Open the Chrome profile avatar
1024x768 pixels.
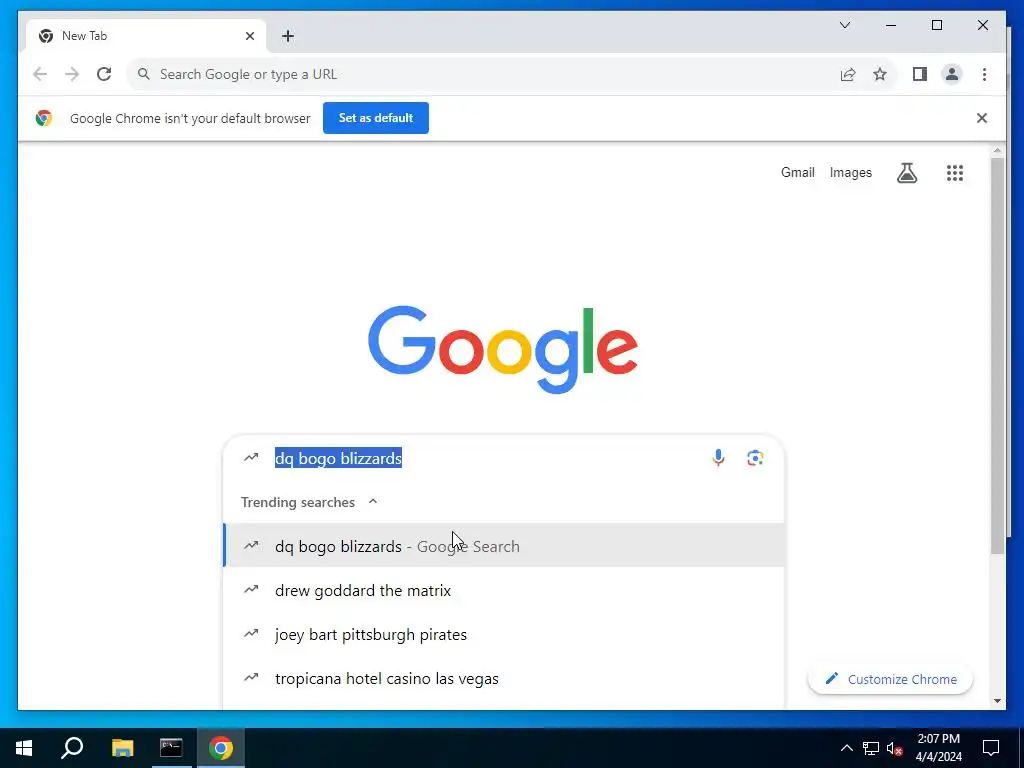coord(952,74)
